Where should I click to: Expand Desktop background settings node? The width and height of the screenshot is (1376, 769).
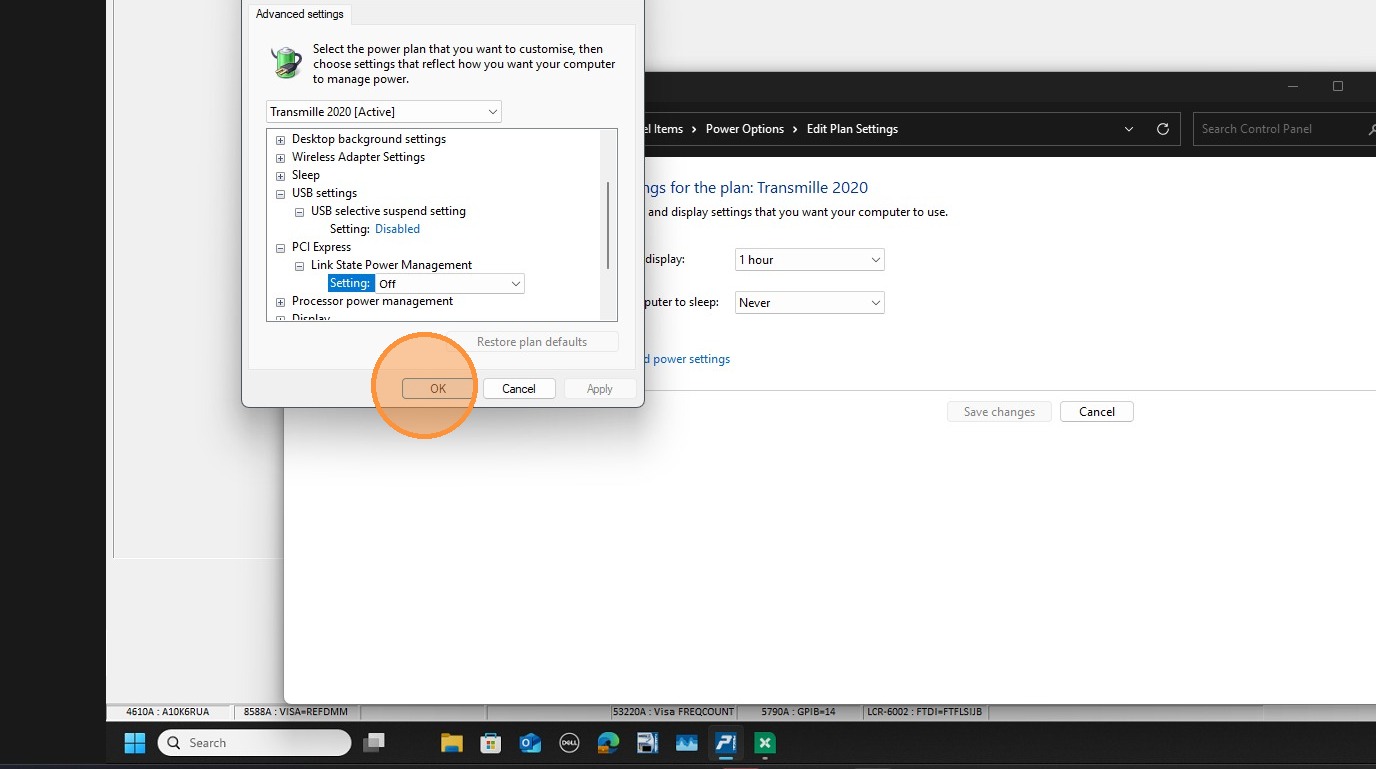pyautogui.click(x=280, y=140)
